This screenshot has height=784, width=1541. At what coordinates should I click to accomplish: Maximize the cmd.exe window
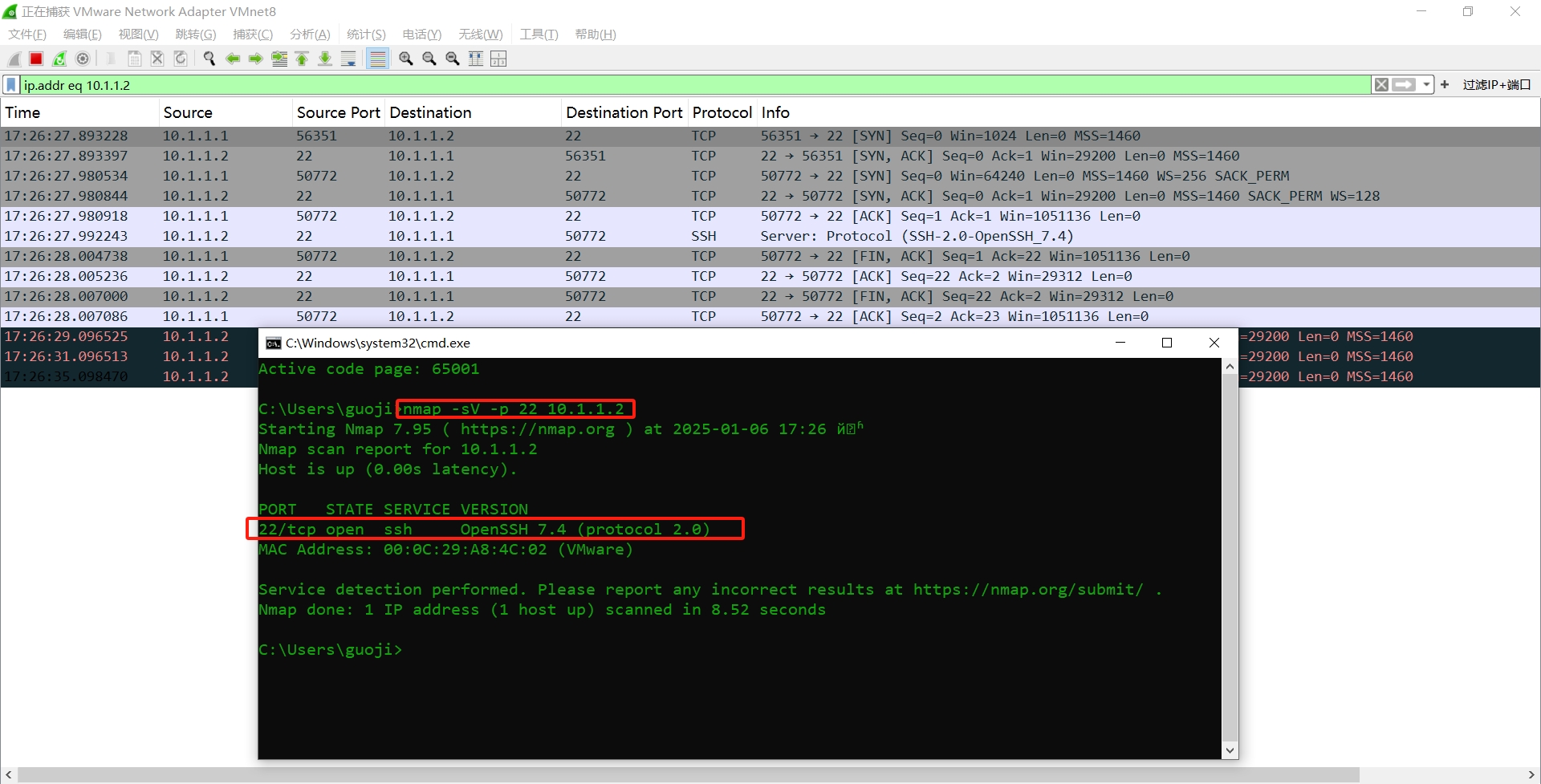pyautogui.click(x=1167, y=343)
